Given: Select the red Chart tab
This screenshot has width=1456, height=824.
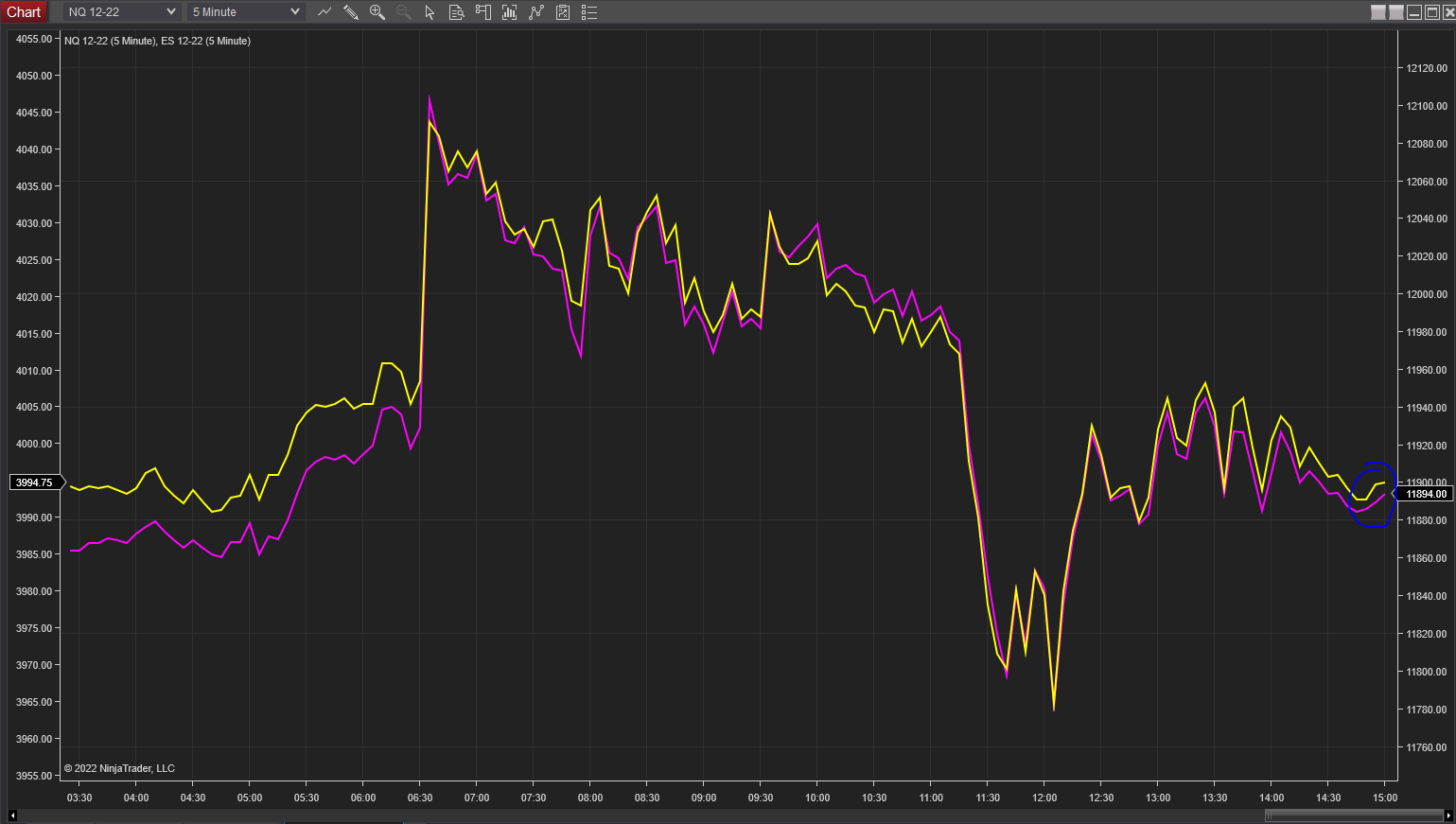Looking at the screenshot, I should [24, 12].
